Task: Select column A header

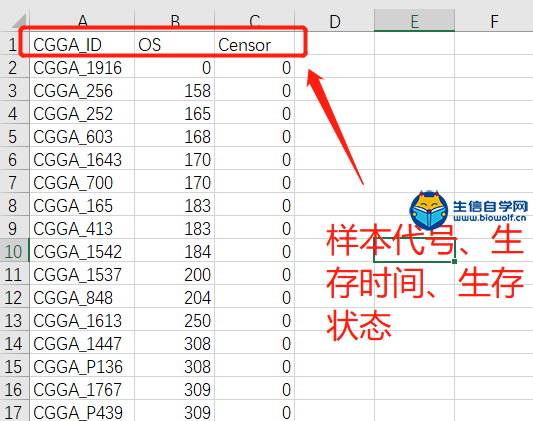Action: pos(82,20)
